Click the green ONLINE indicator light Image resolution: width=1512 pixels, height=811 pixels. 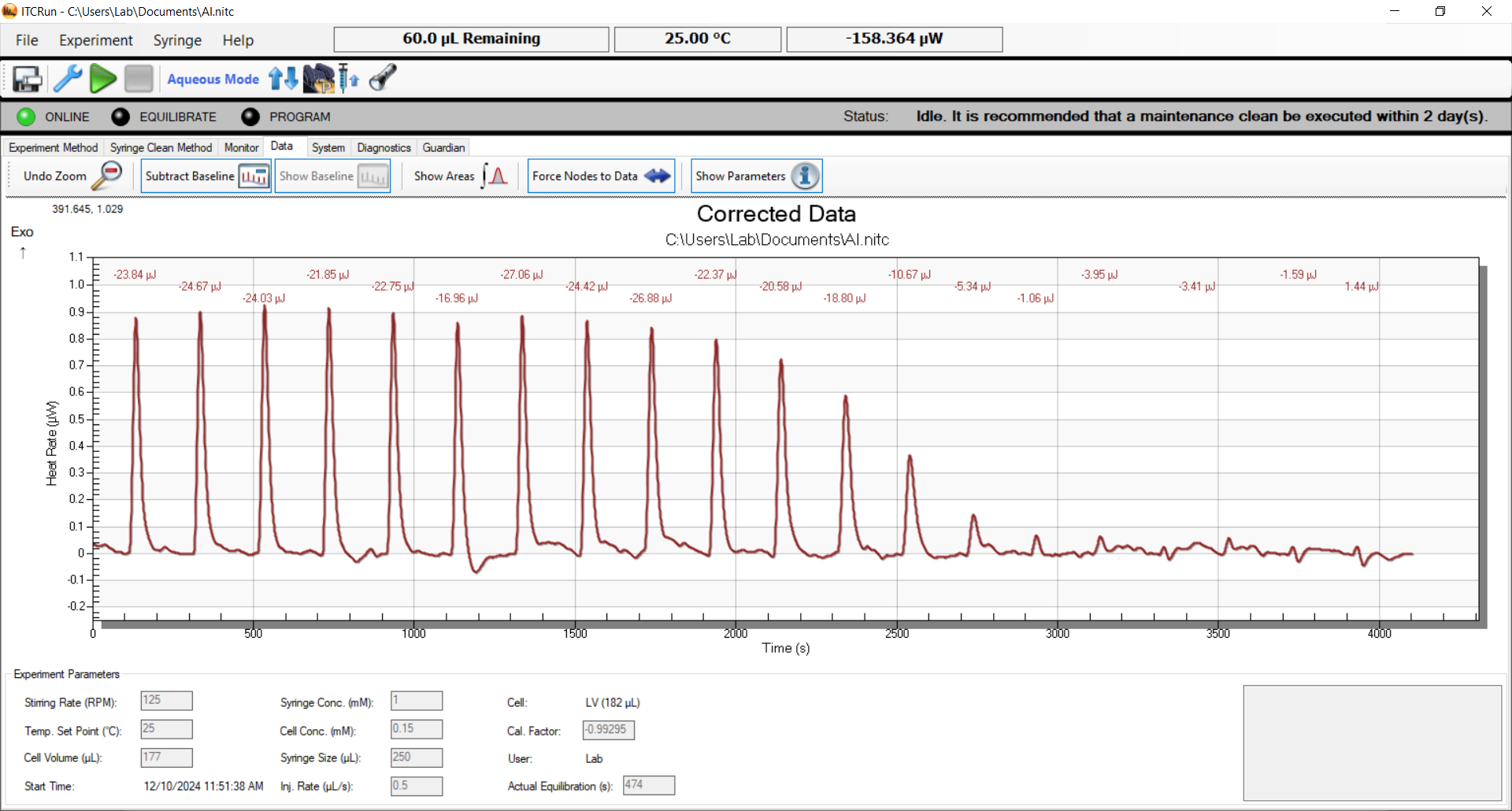click(x=26, y=117)
